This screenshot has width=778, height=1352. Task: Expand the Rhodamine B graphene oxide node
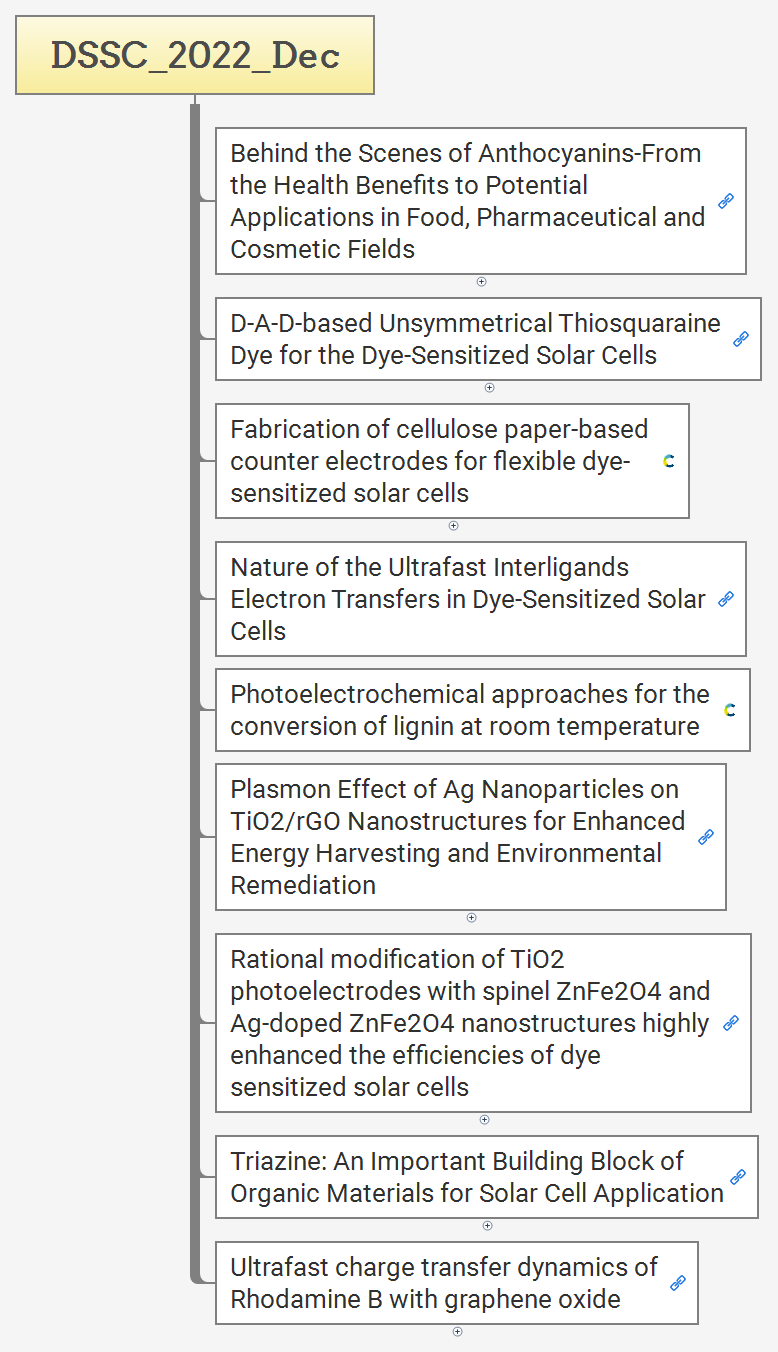(457, 1332)
